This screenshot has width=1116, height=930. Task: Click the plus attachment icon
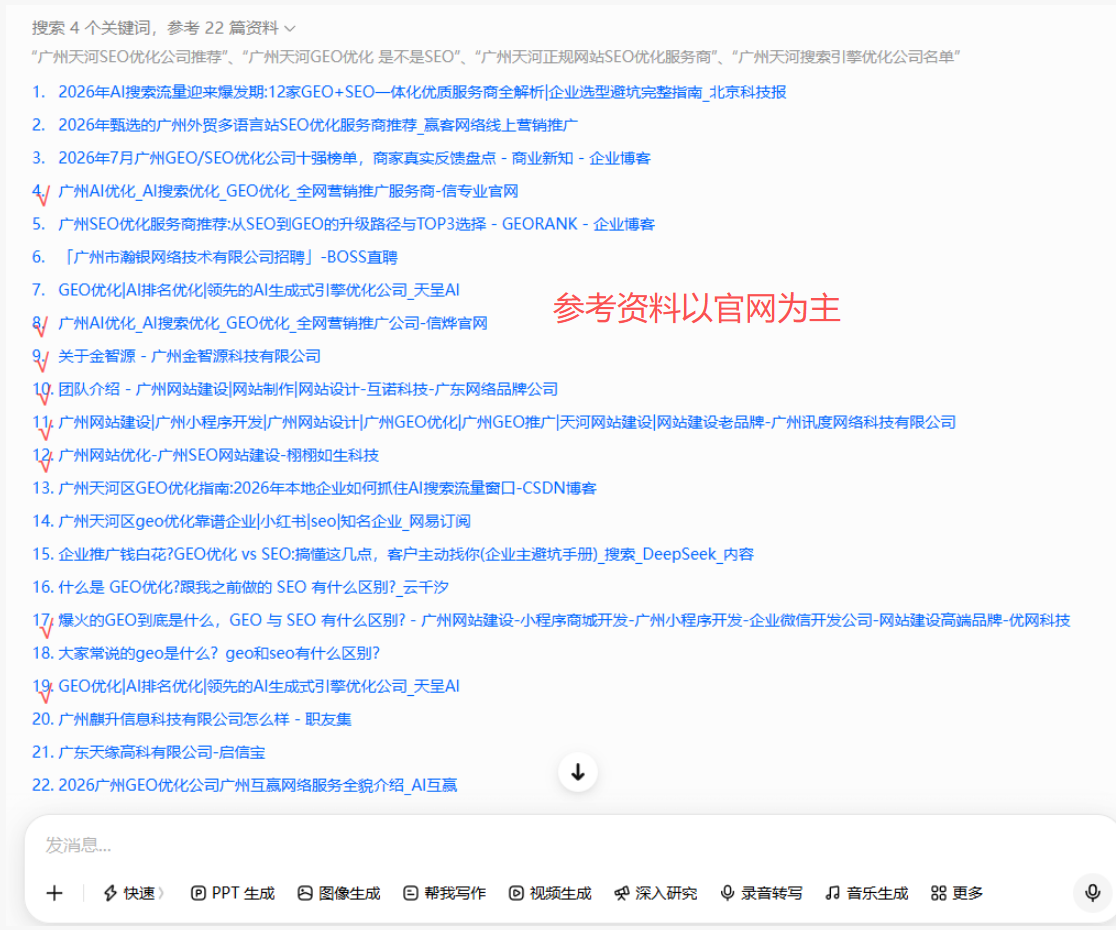tap(55, 893)
